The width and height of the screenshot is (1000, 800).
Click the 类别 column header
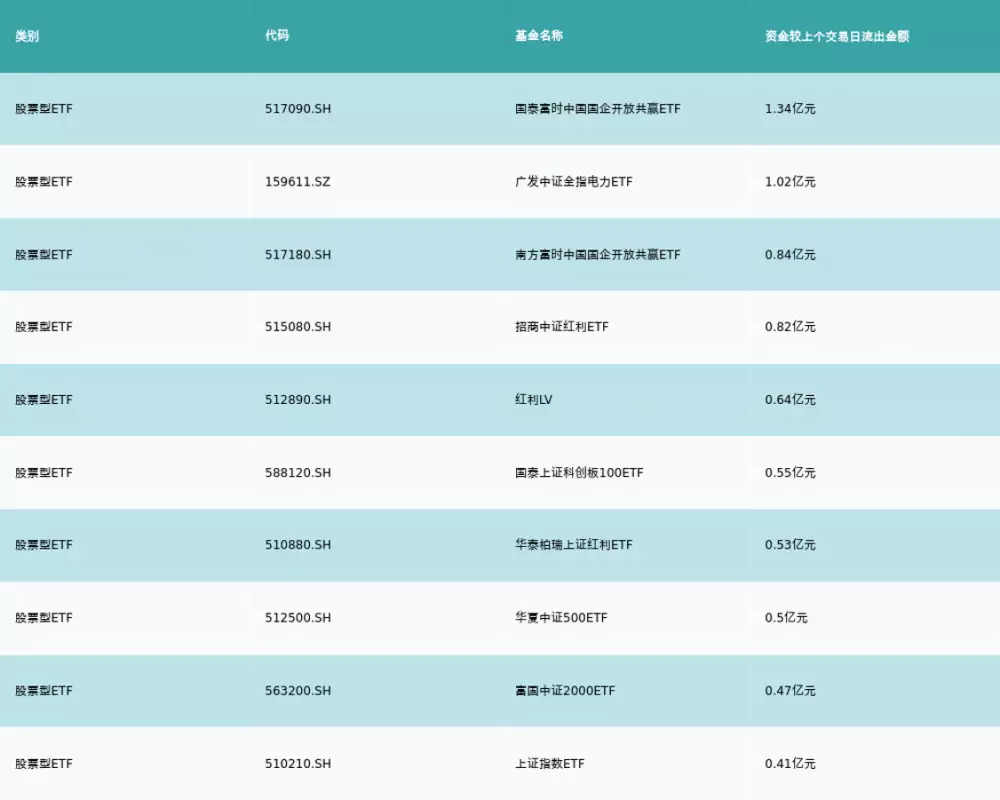[x=27, y=36]
